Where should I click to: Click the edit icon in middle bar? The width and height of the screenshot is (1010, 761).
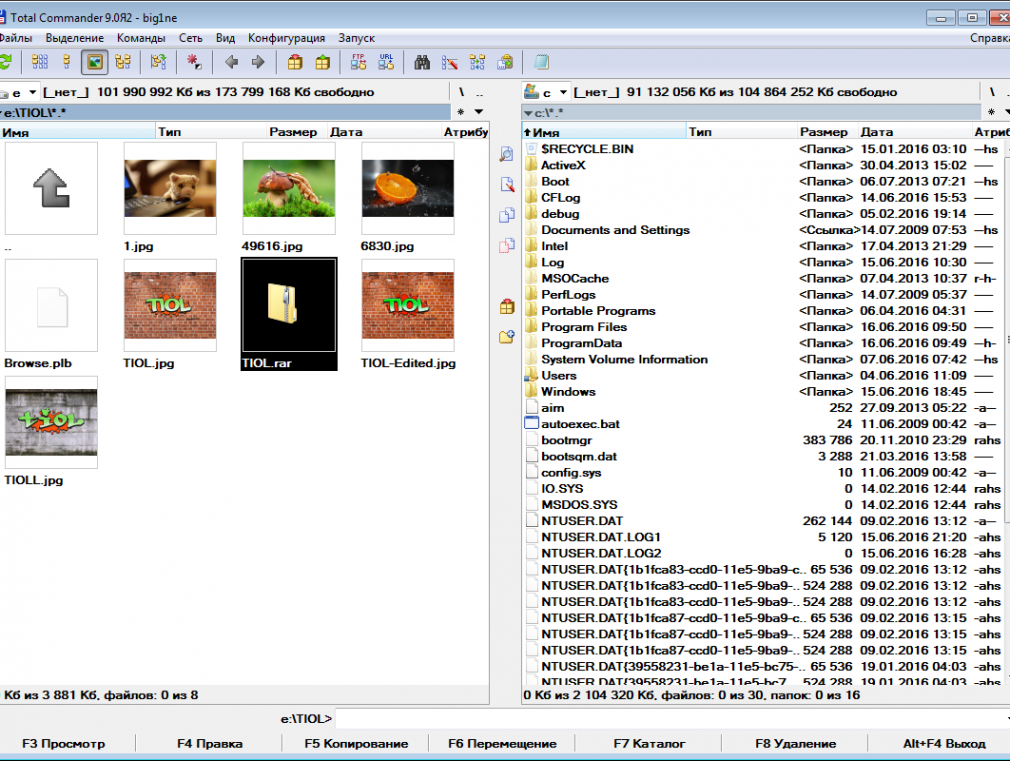tap(506, 185)
